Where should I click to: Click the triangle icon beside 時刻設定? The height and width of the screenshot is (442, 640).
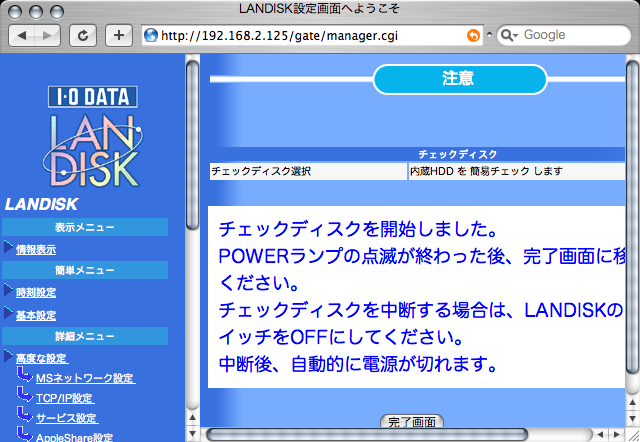[9, 290]
